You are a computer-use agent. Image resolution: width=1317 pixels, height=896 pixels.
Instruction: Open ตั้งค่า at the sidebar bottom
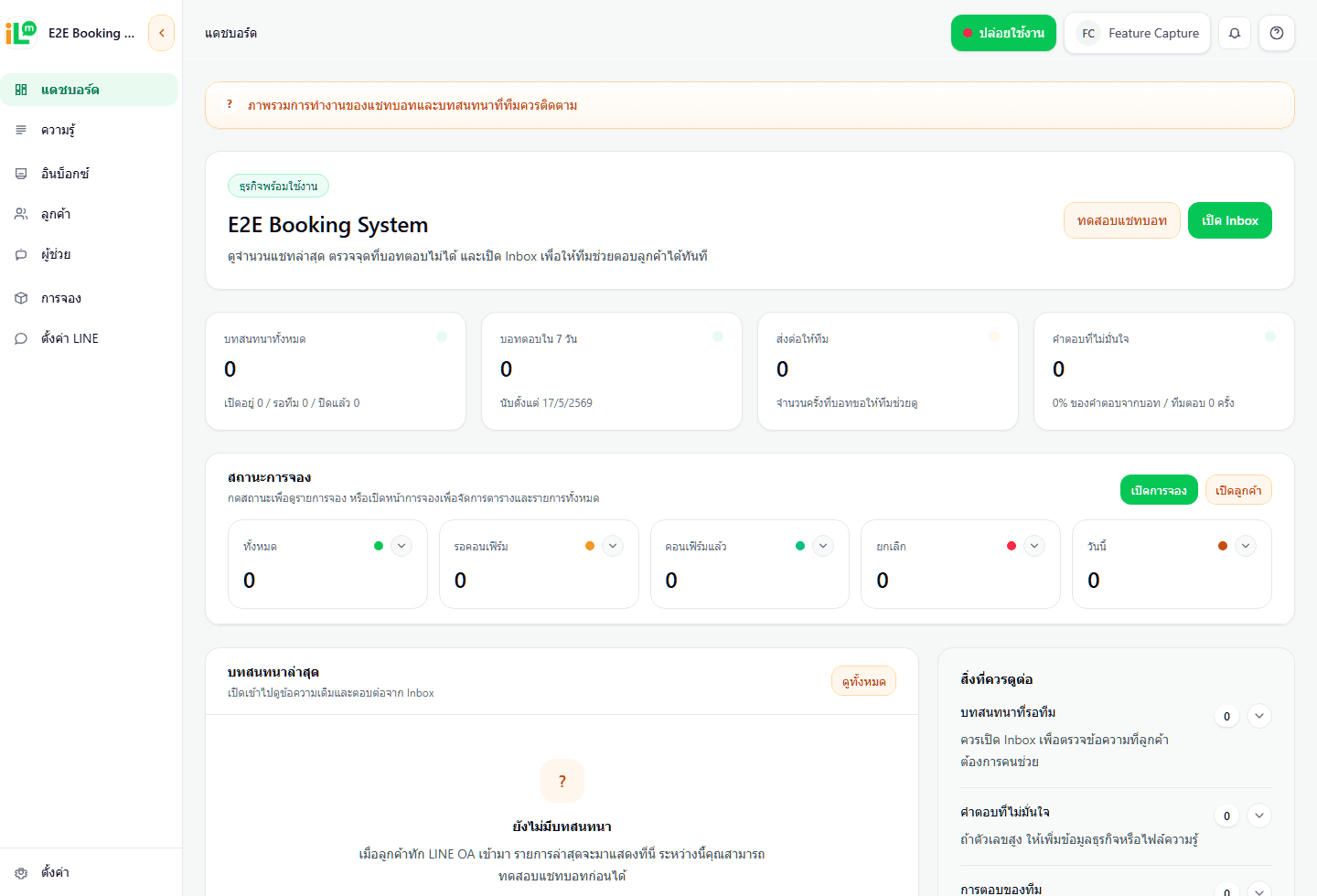point(89,872)
